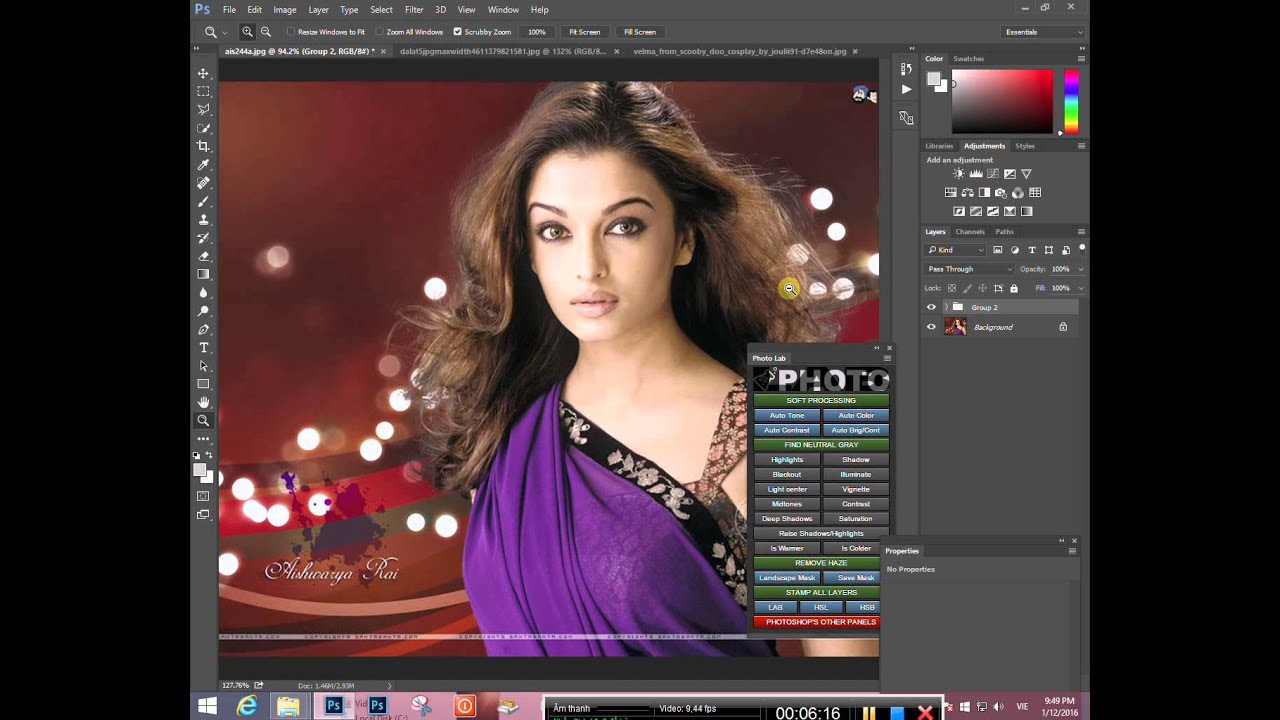Open the Essentials workspace dropdown
Image resolution: width=1280 pixels, height=720 pixels.
[x=1044, y=32]
